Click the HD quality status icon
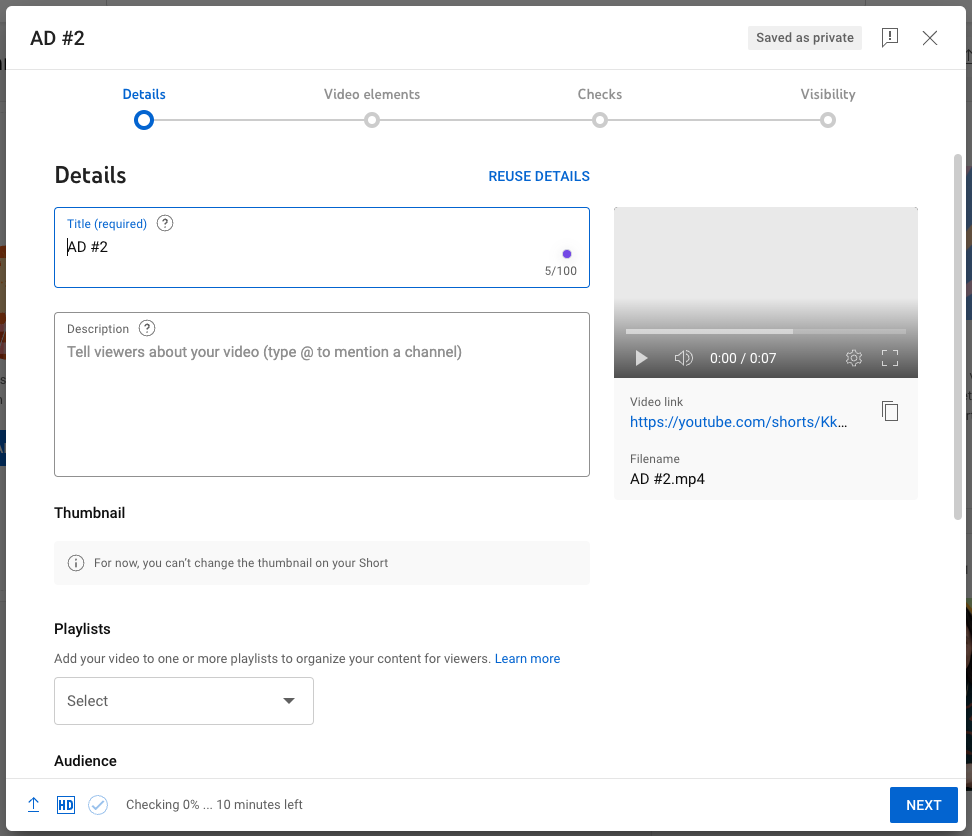 coord(66,804)
